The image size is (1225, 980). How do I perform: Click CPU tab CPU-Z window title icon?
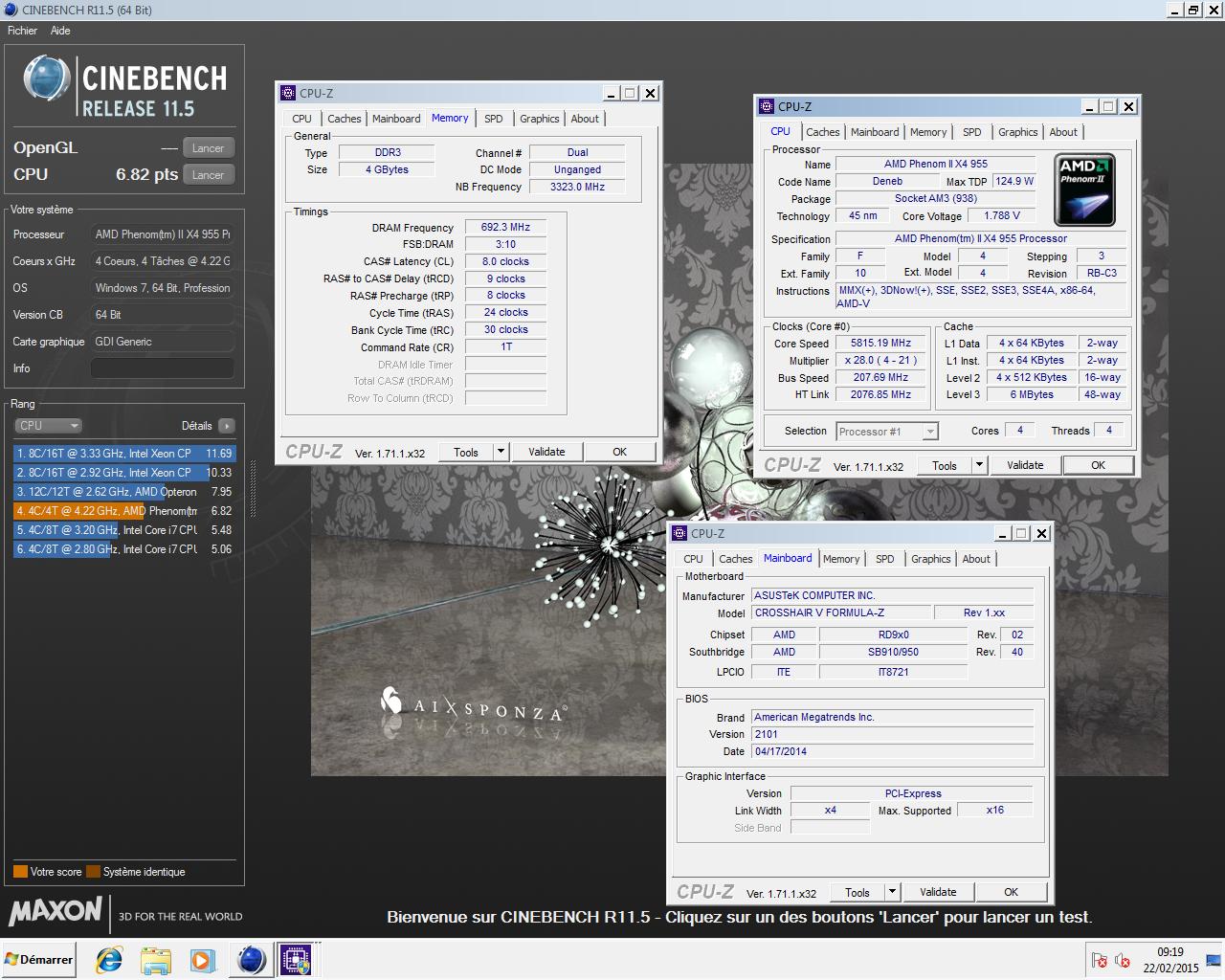click(x=767, y=106)
